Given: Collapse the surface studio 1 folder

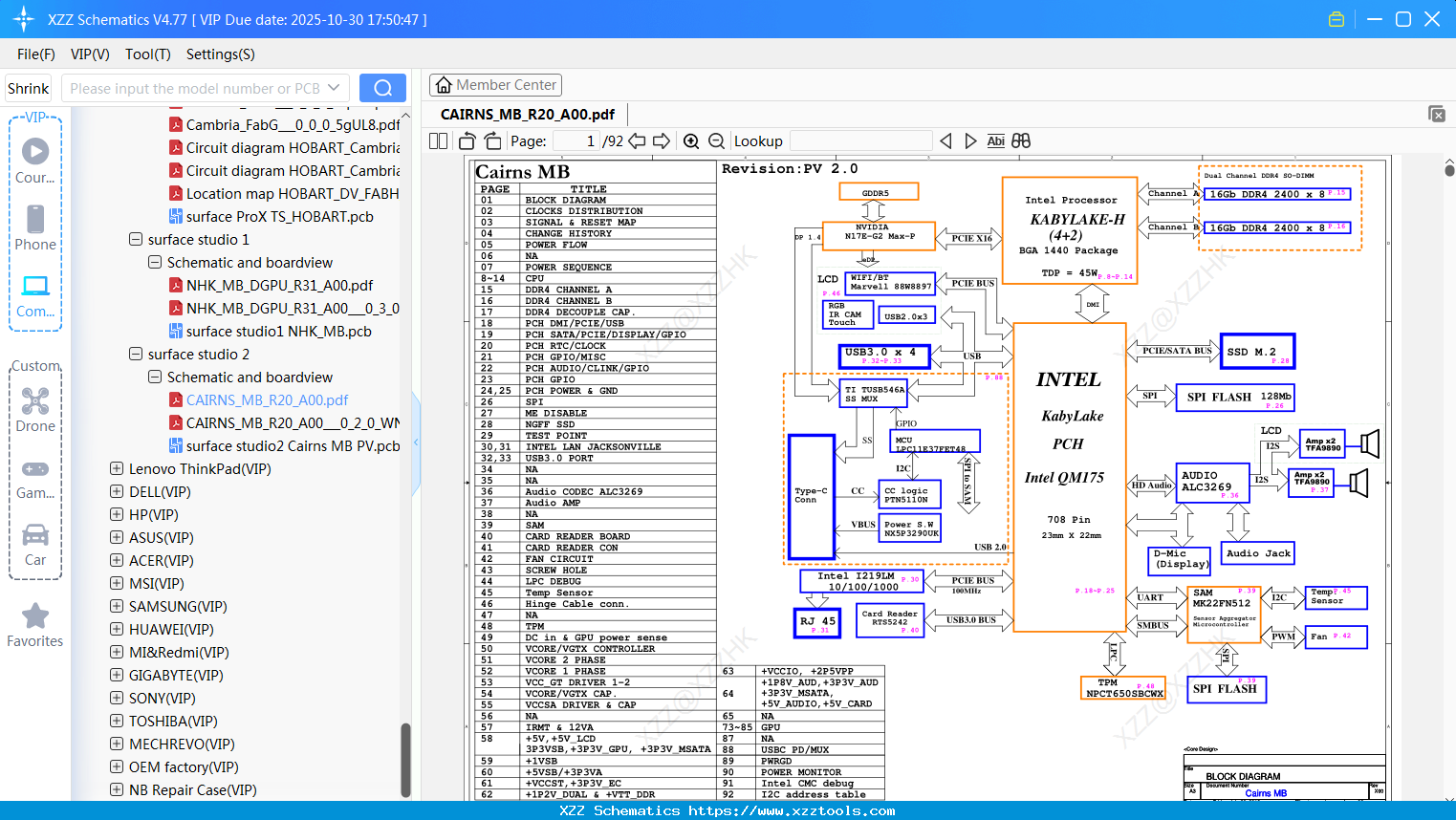Looking at the screenshot, I should point(136,239).
